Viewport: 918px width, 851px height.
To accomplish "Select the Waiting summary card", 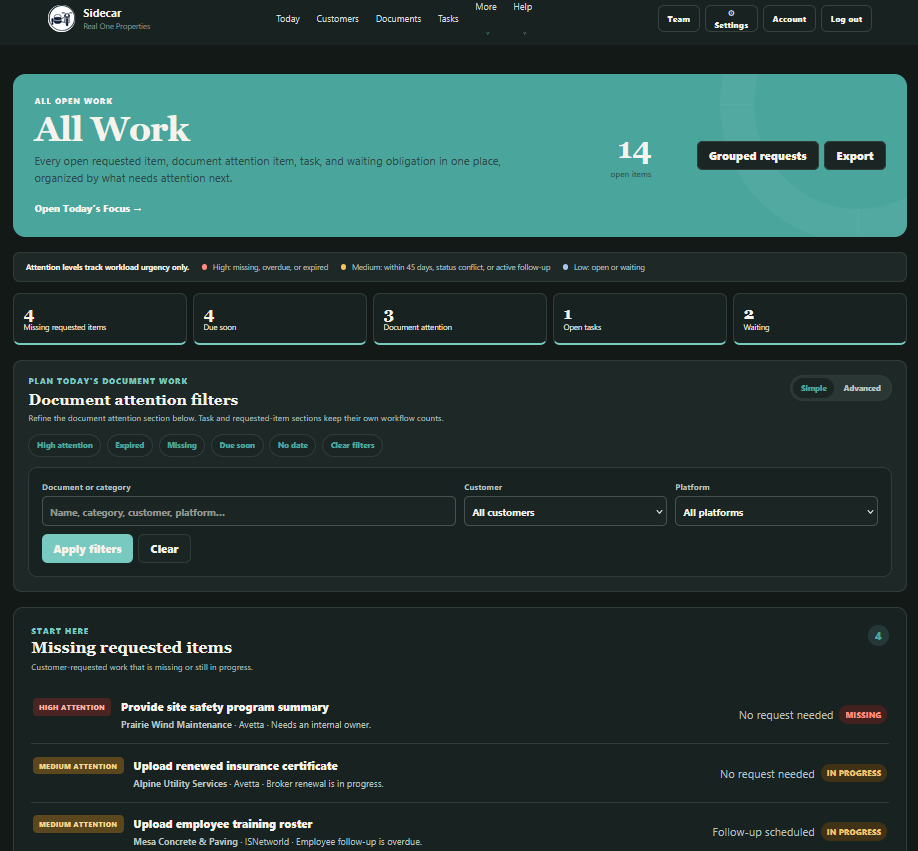I will point(819,318).
